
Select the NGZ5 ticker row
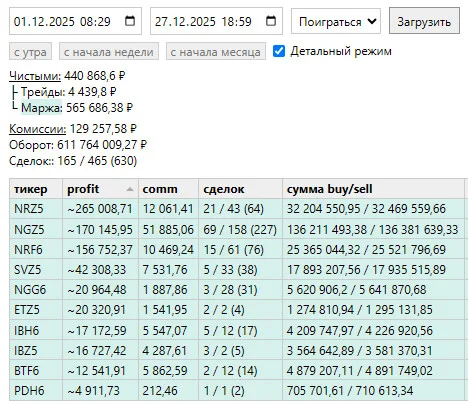tap(237, 229)
